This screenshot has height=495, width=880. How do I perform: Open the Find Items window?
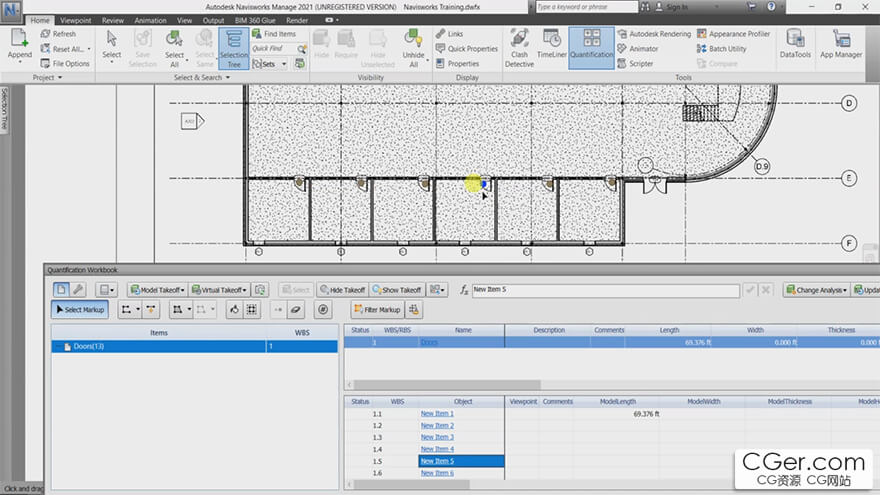pyautogui.click(x=274, y=34)
